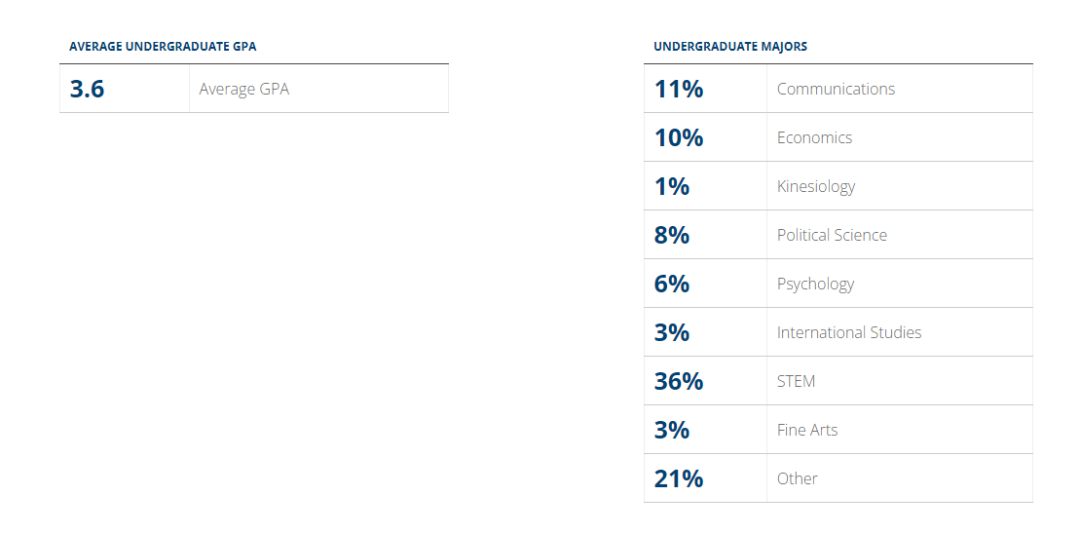This screenshot has width=1080, height=534.
Task: Click the Kinesiology major label
Action: point(816,187)
